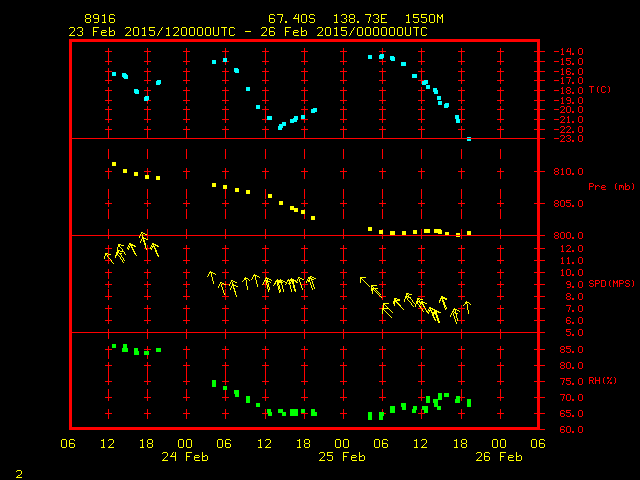
Task: Click the "60.0" humidity tick label
Action: 572,429
